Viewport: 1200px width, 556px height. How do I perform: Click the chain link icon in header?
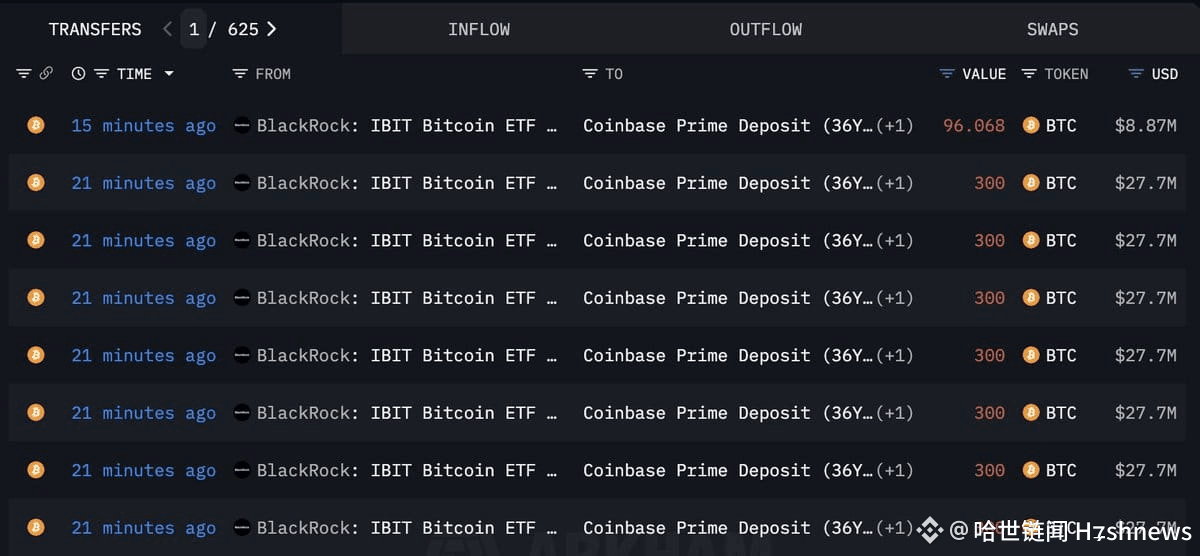46,73
